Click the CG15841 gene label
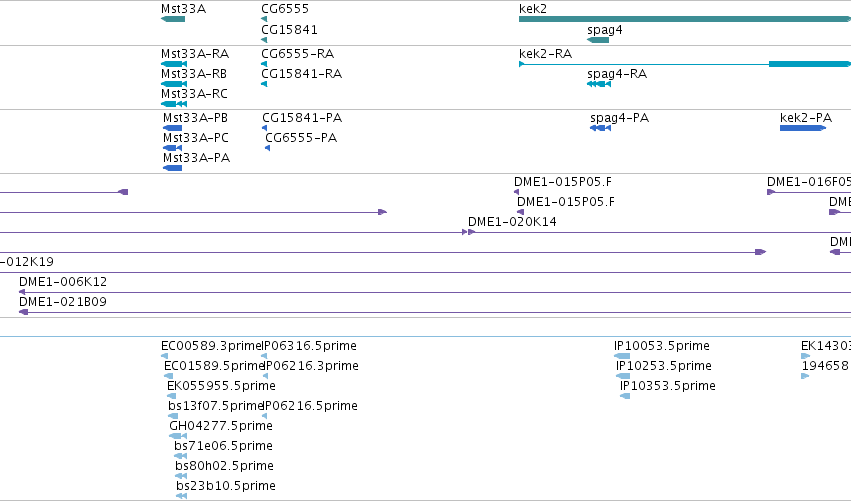 289,29
